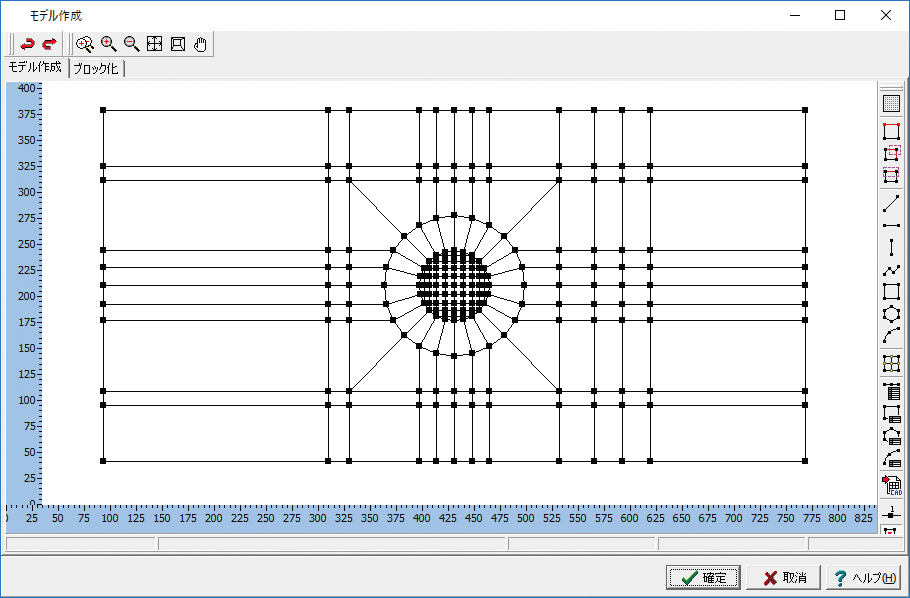The height and width of the screenshot is (598, 910).
Task: Open help via ヘルプ(H) button
Action: coord(864,578)
